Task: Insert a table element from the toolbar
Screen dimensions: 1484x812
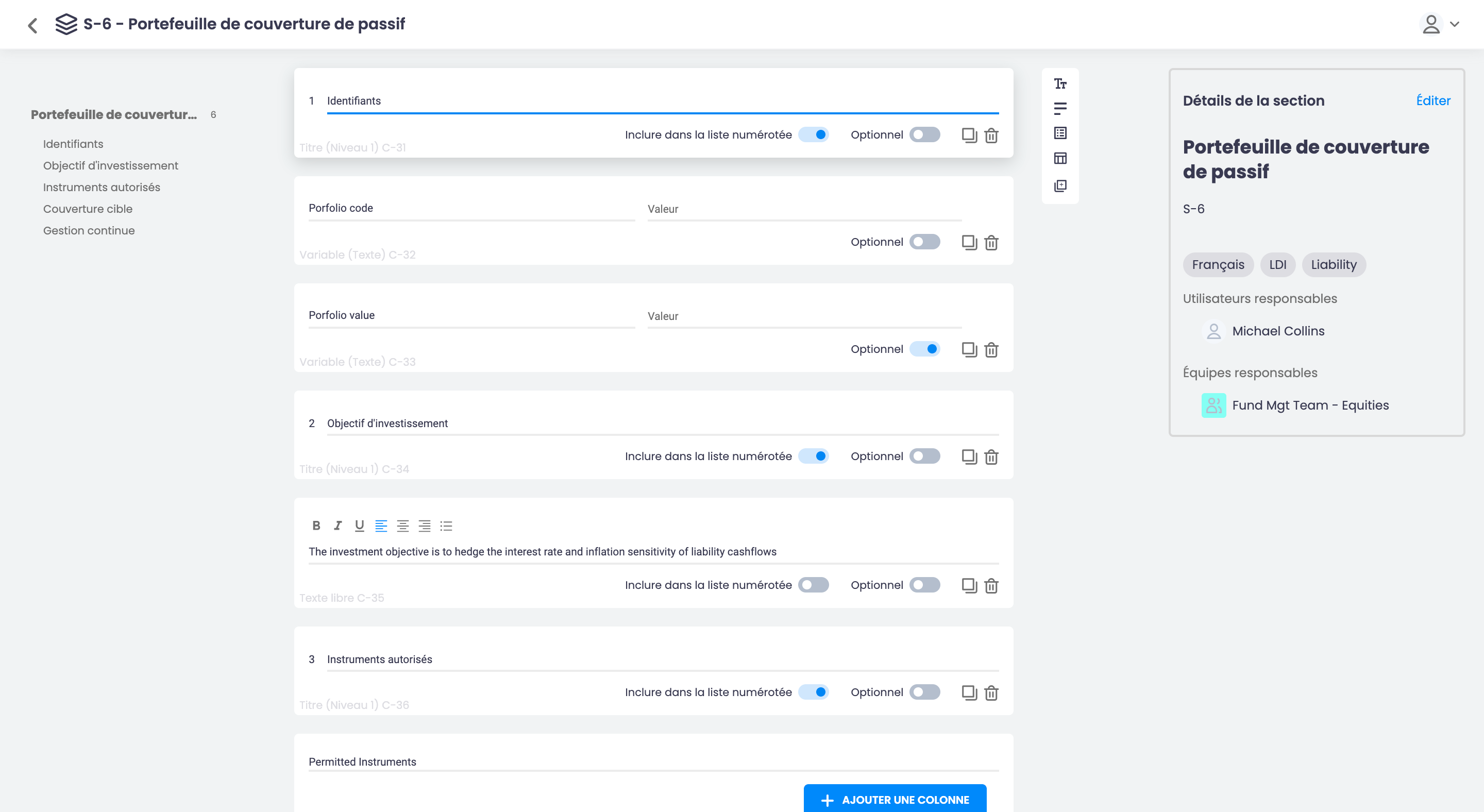Action: coord(1060,157)
